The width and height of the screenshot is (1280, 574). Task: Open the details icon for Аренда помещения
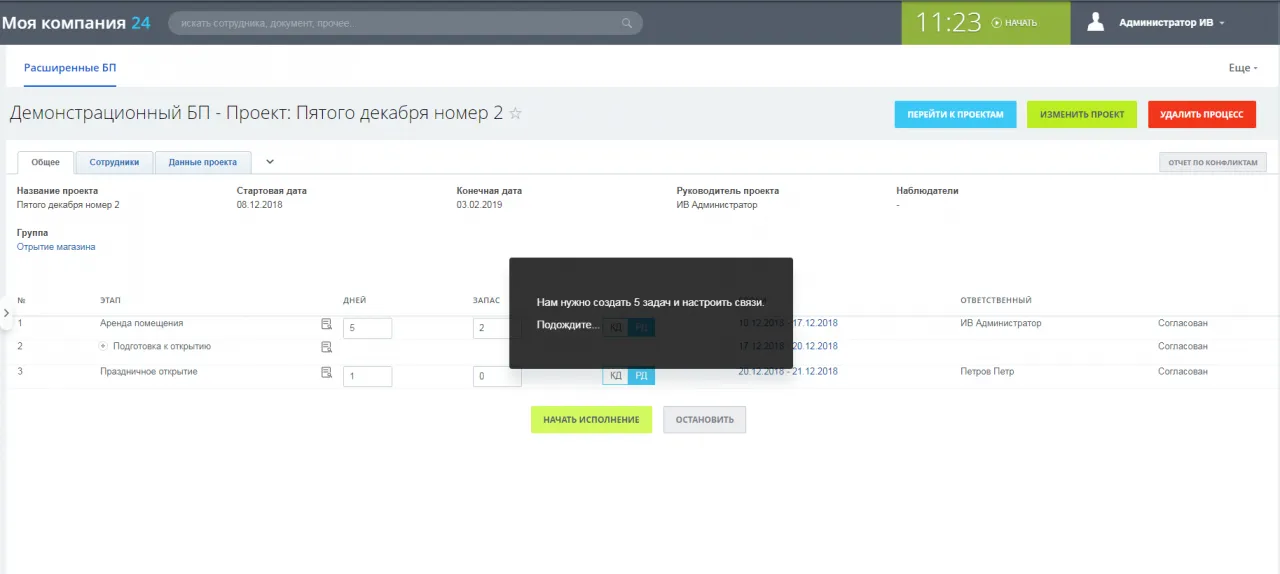(326, 324)
